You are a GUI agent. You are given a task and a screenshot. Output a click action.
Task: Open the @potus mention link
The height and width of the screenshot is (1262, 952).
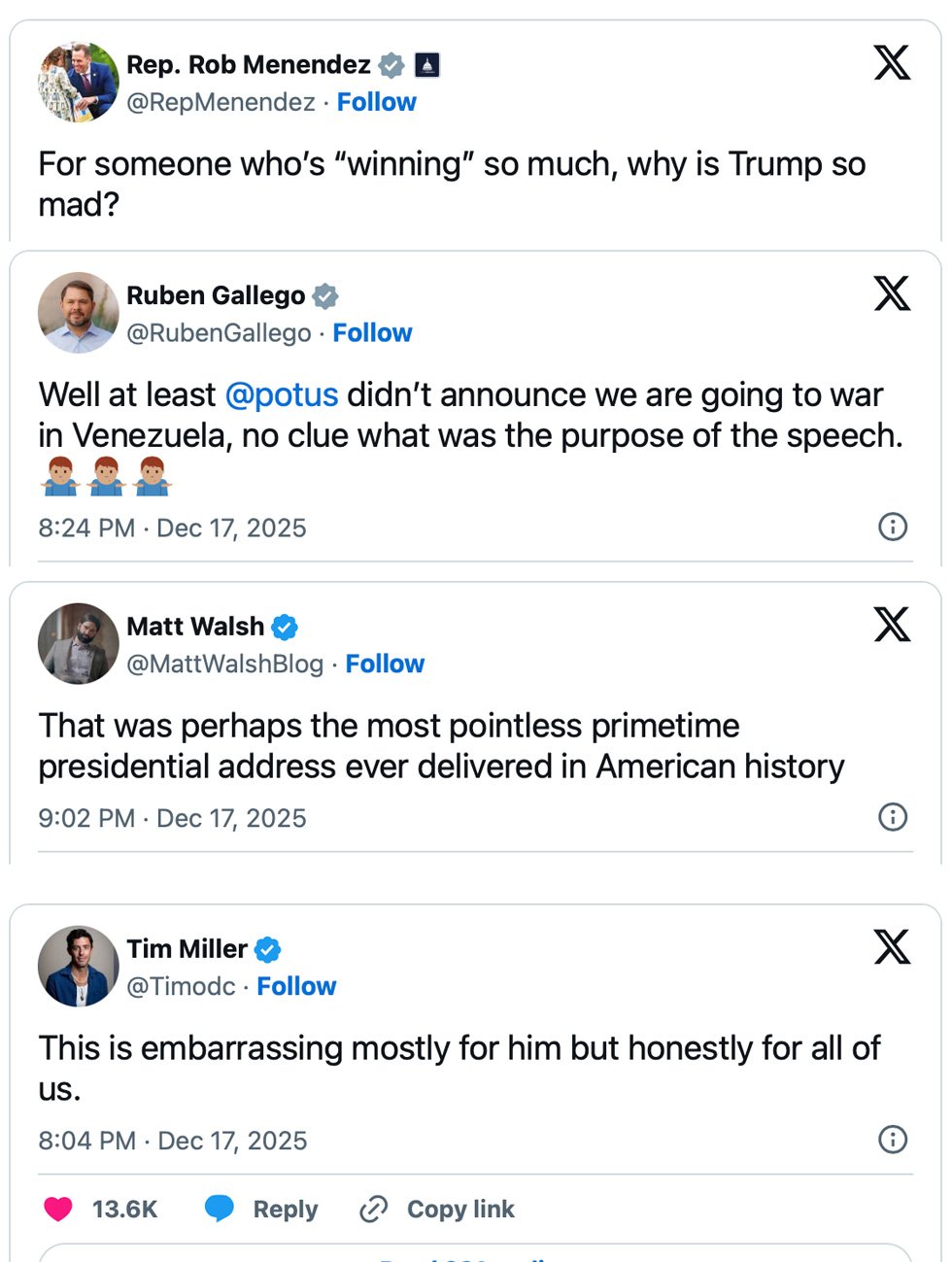point(282,395)
